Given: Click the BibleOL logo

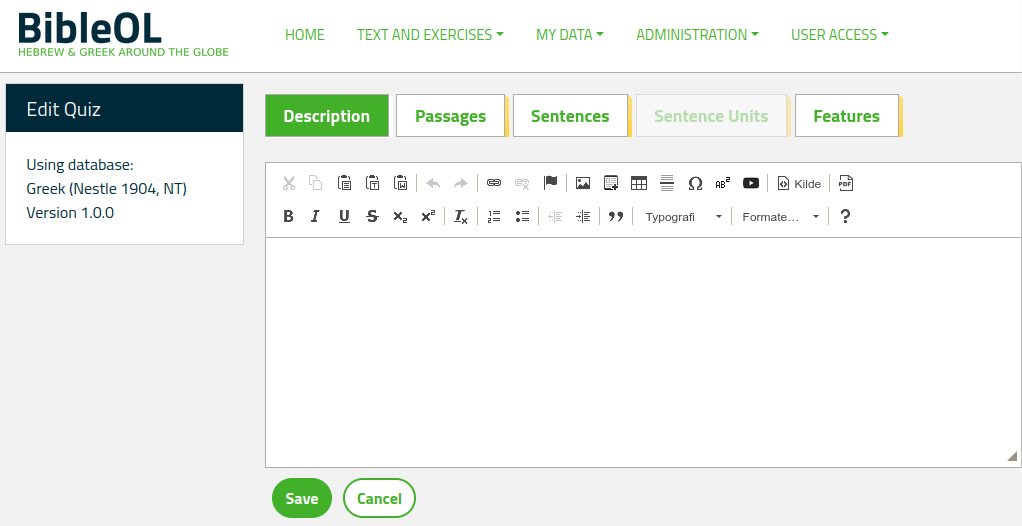Looking at the screenshot, I should pos(123,35).
